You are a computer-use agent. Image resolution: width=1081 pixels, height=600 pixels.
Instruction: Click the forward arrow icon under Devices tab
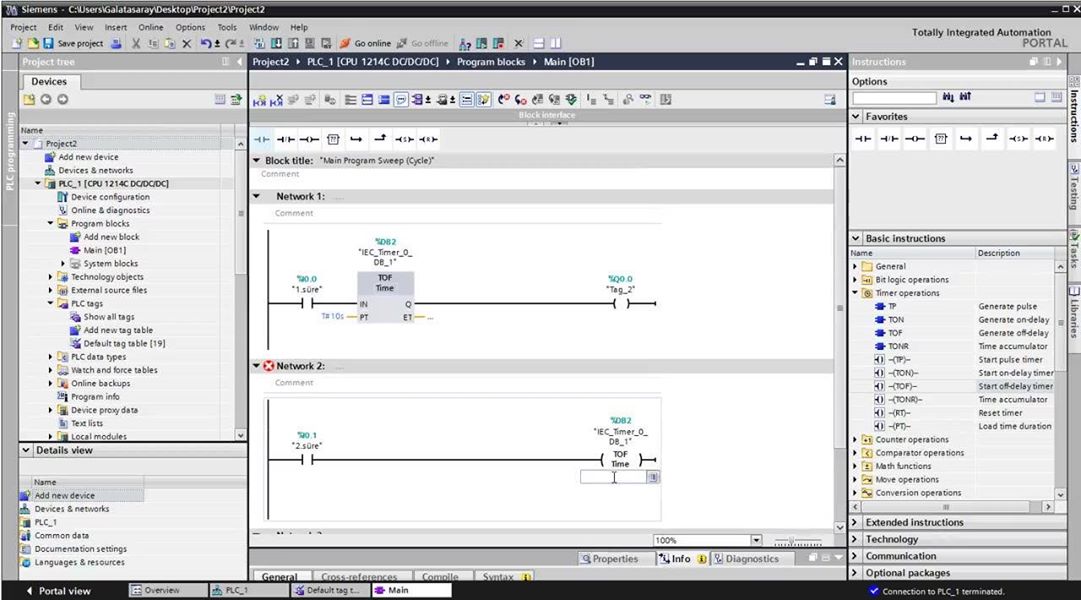(63, 99)
